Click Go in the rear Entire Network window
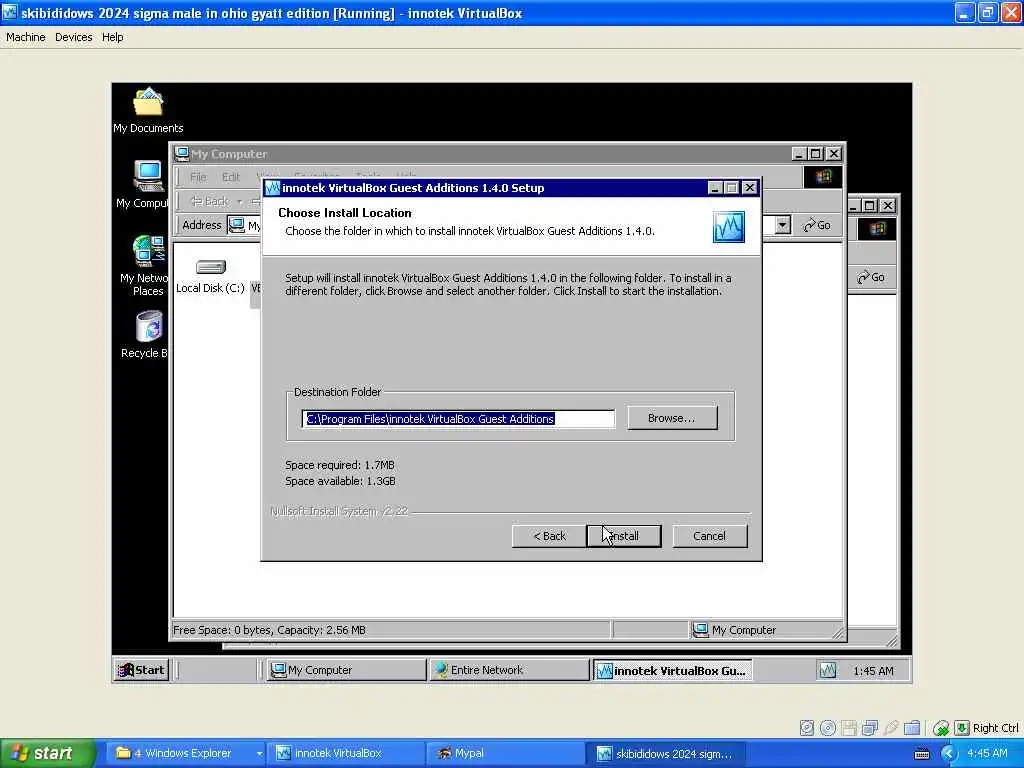This screenshot has width=1024, height=768. click(x=871, y=278)
